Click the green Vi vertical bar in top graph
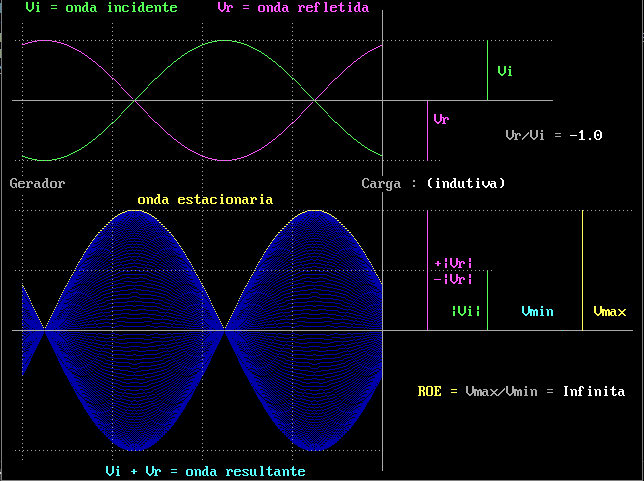The image size is (644, 481). tap(488, 70)
